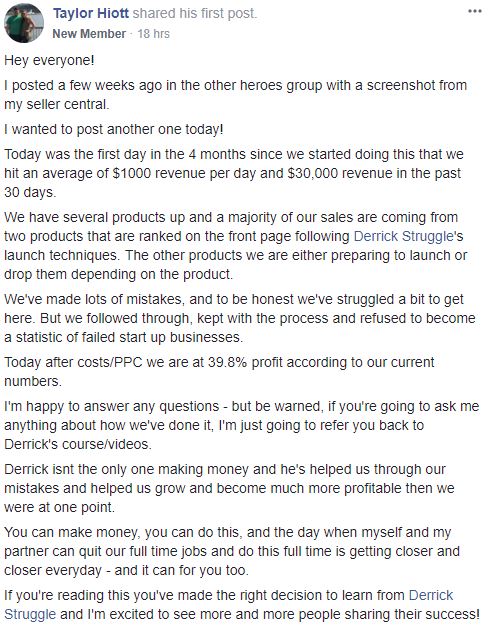
Task: Visit Taylor Hiott's profile via name link
Action: [x=91, y=14]
